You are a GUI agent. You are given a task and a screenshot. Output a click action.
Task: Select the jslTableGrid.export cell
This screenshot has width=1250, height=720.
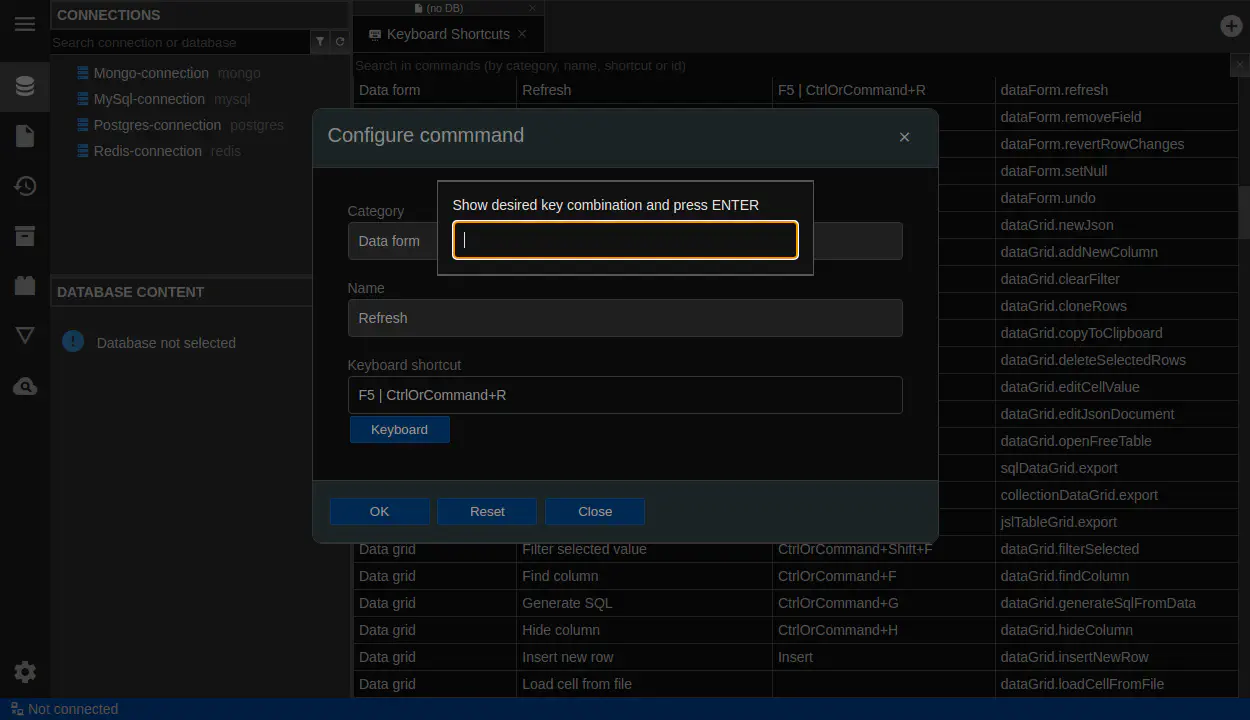click(1116, 522)
